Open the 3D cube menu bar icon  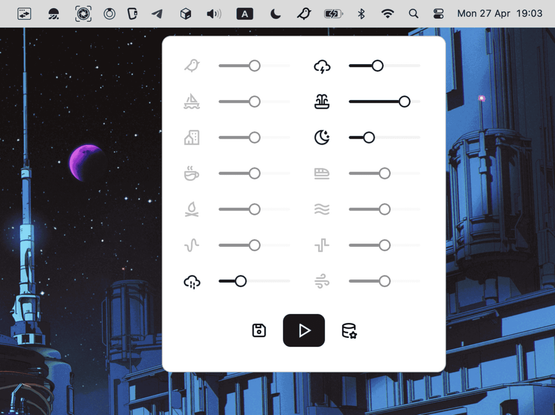(x=185, y=14)
